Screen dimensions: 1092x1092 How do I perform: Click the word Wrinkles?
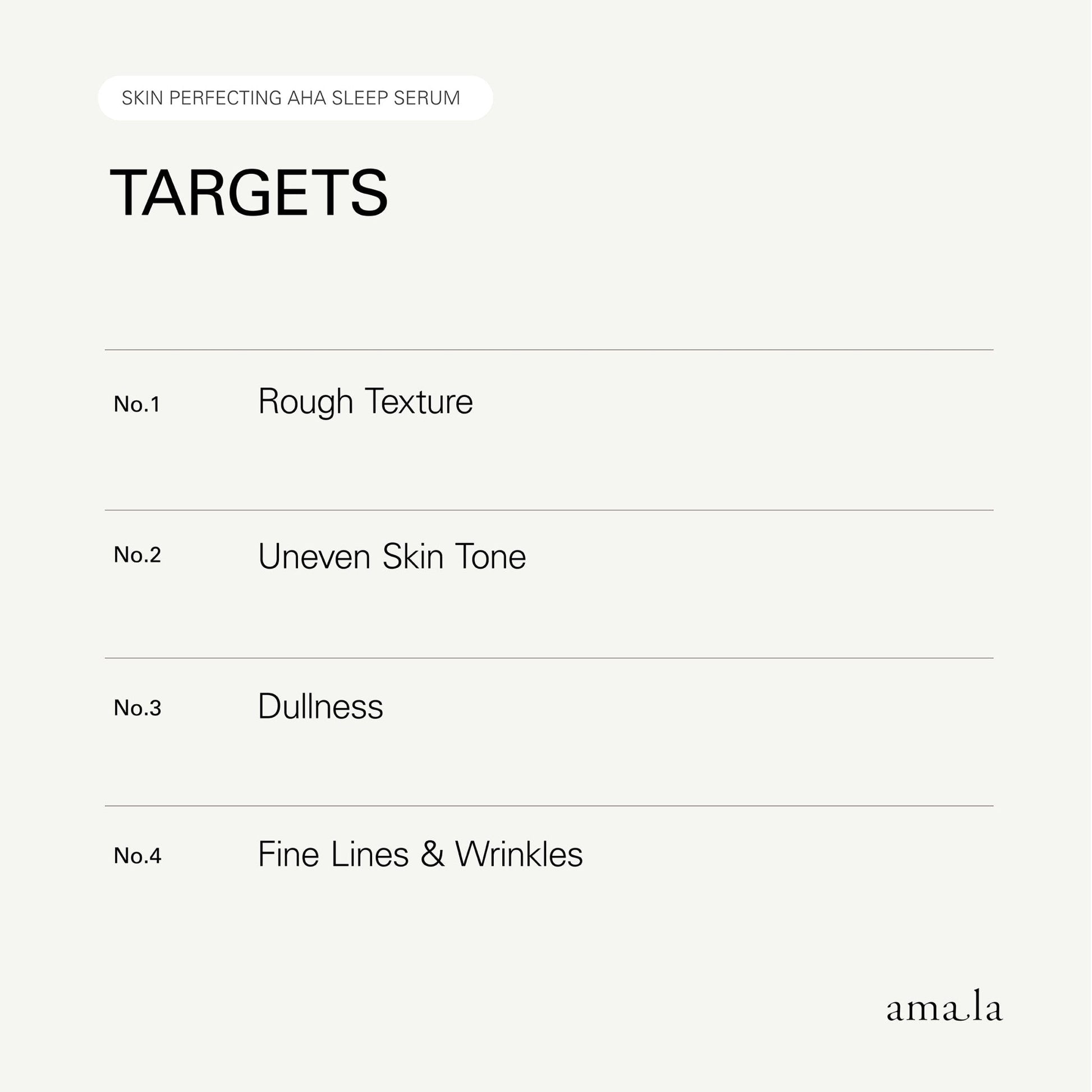pyautogui.click(x=520, y=854)
